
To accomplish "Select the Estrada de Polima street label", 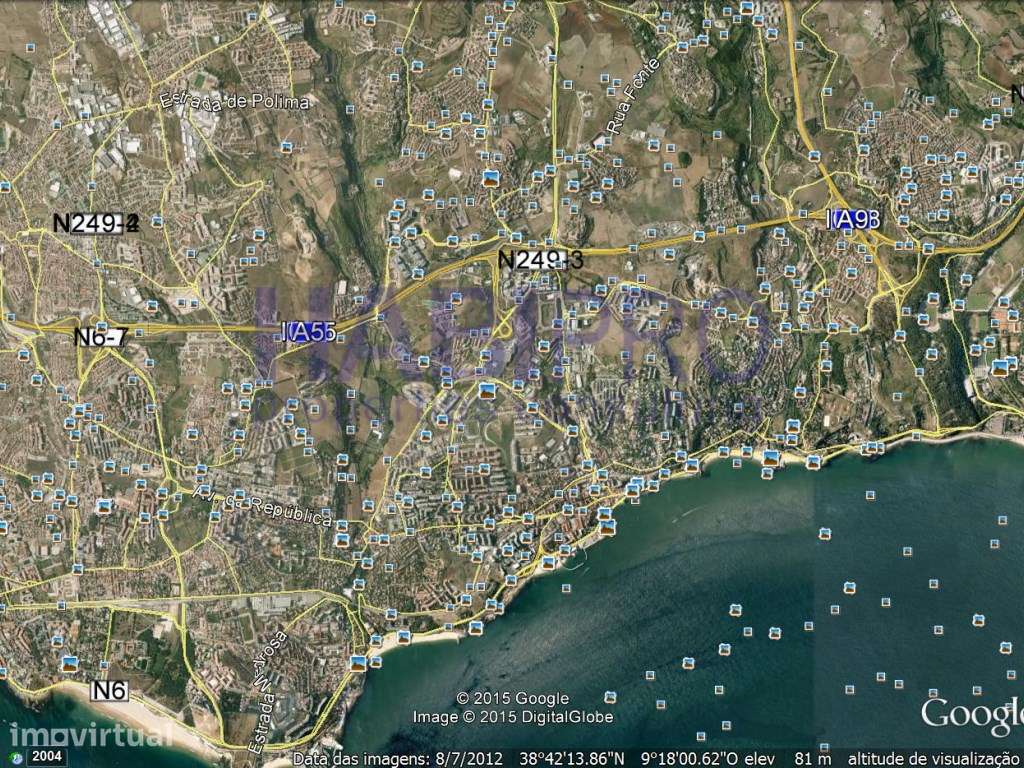I will tap(234, 103).
